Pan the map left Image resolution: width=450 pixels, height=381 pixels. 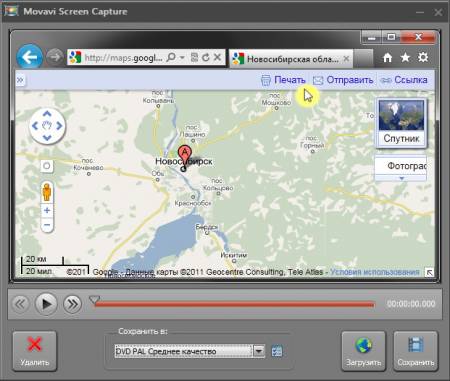click(x=35, y=126)
